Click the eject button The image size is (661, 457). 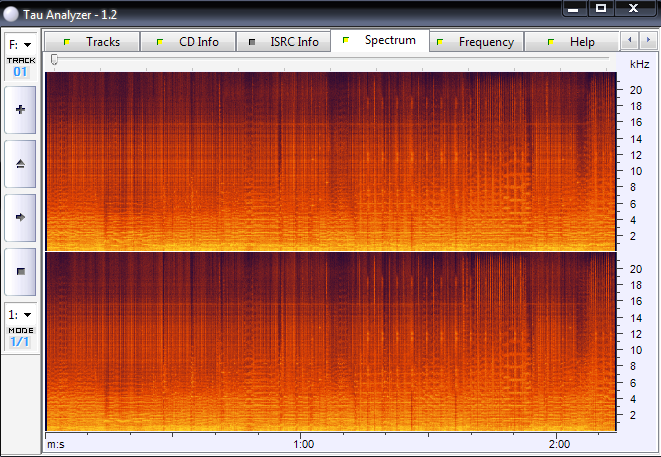20,164
